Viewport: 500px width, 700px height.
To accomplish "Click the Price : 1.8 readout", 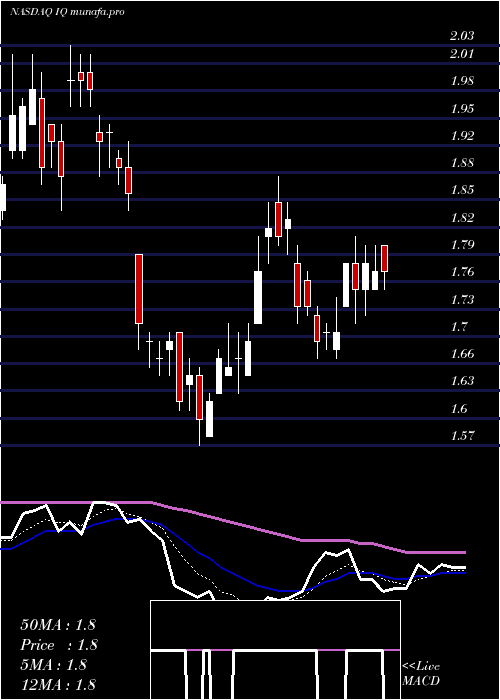I will pyautogui.click(x=58, y=645).
